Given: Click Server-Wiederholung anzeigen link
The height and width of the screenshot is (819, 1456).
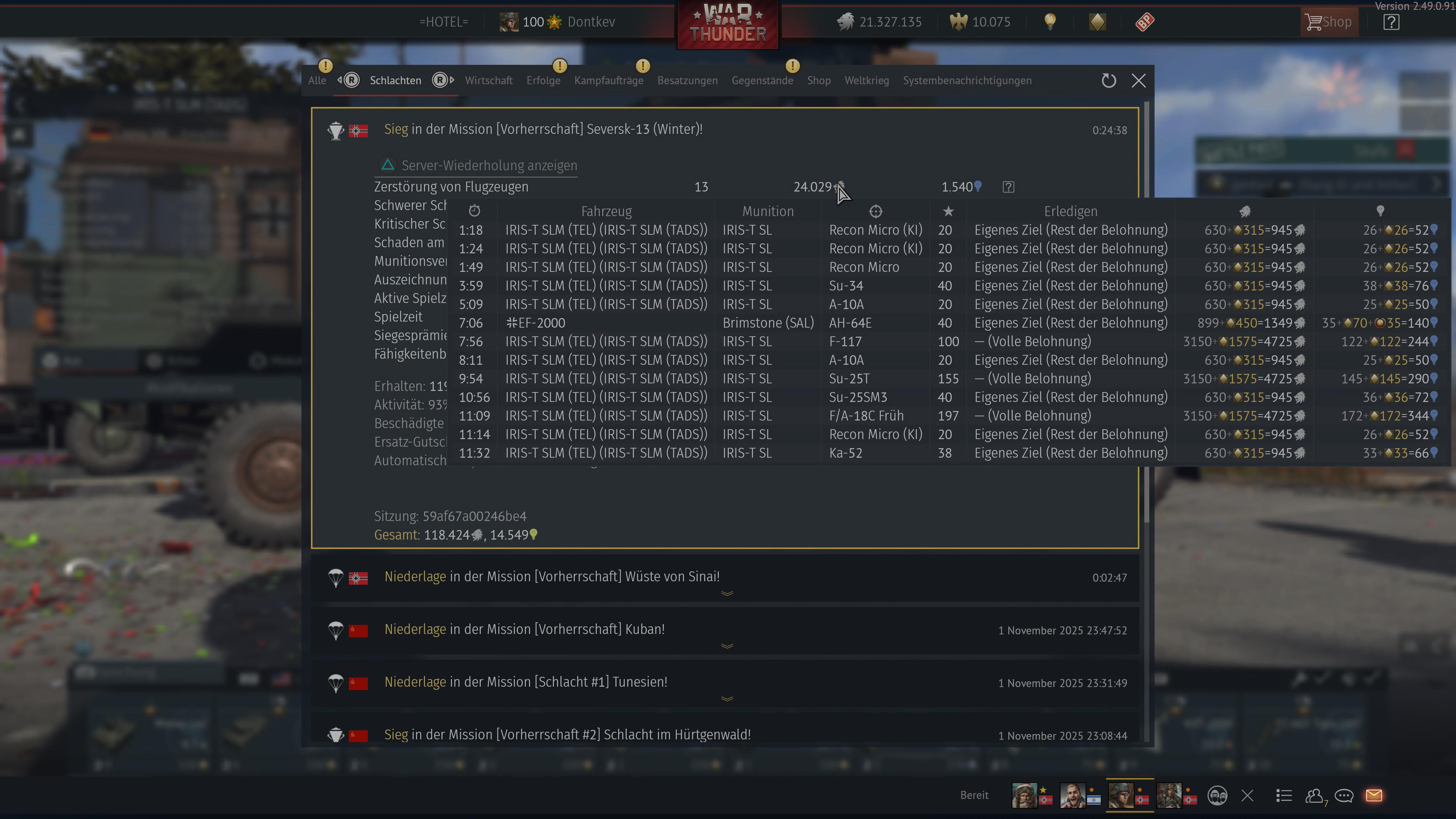Looking at the screenshot, I should tap(489, 166).
